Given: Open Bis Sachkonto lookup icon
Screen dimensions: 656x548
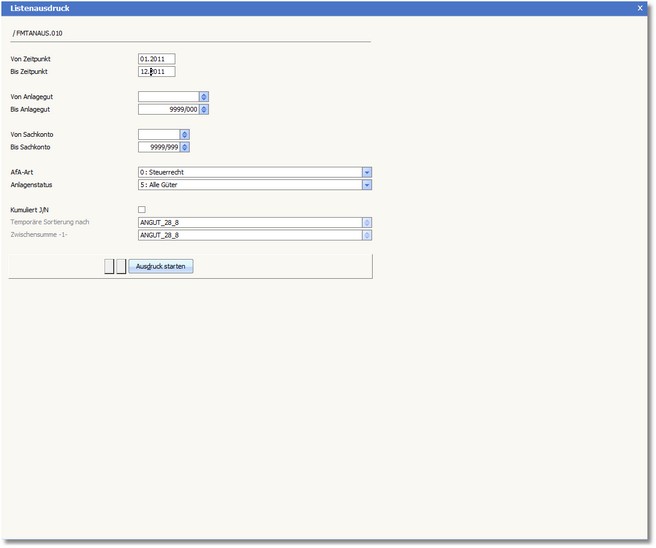Looking at the screenshot, I should point(184,147).
